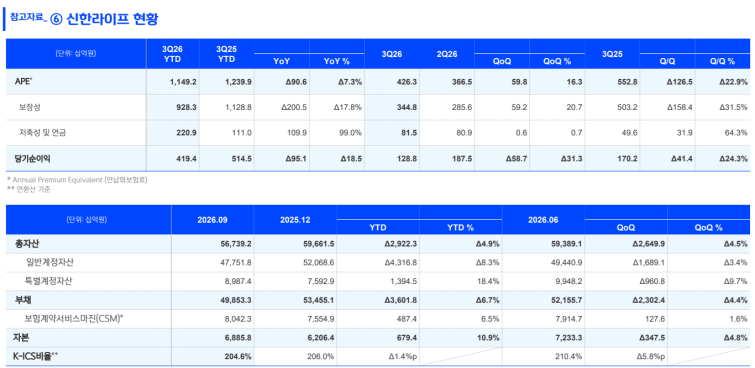
Task: Click the cell showing Δ95.1
Action: (296, 158)
